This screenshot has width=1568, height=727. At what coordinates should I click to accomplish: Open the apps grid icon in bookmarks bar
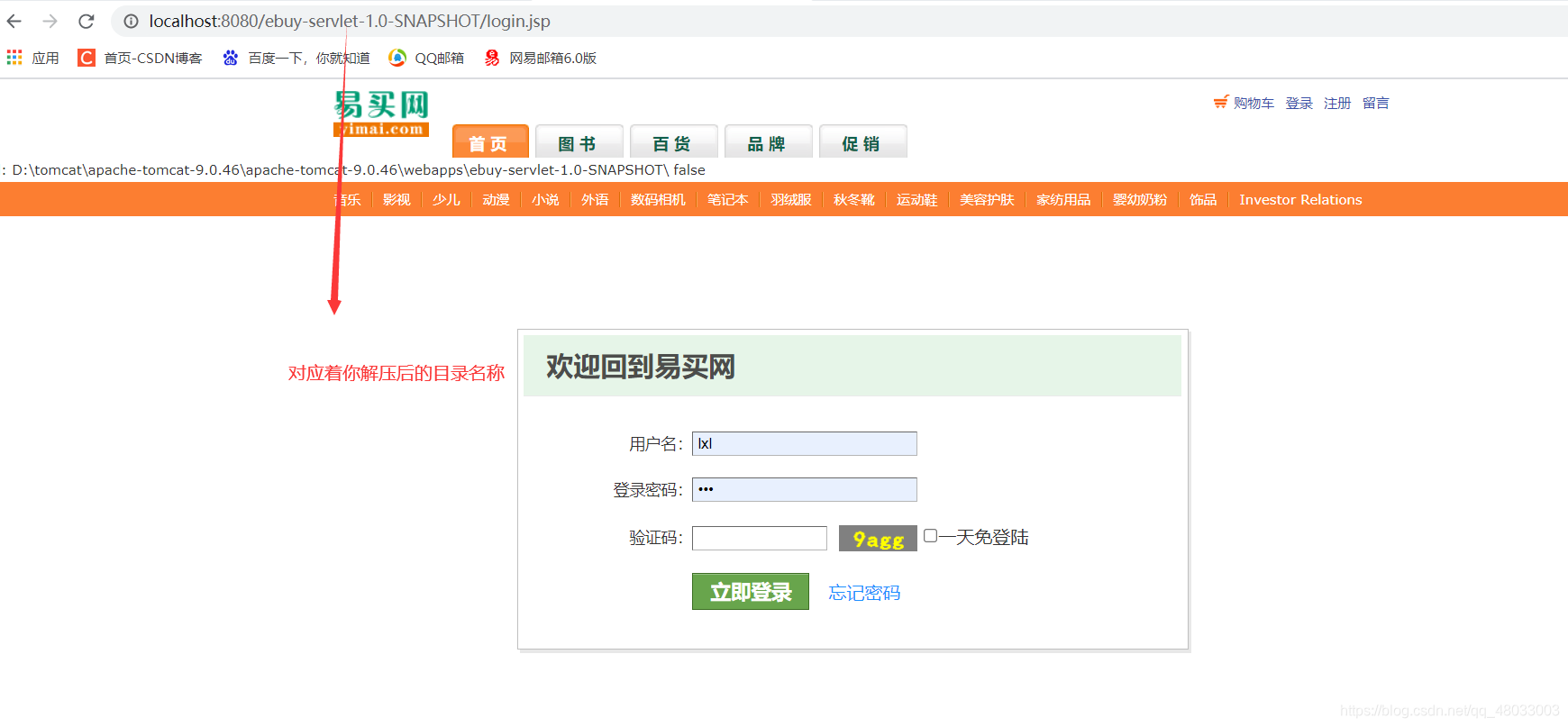pos(14,58)
